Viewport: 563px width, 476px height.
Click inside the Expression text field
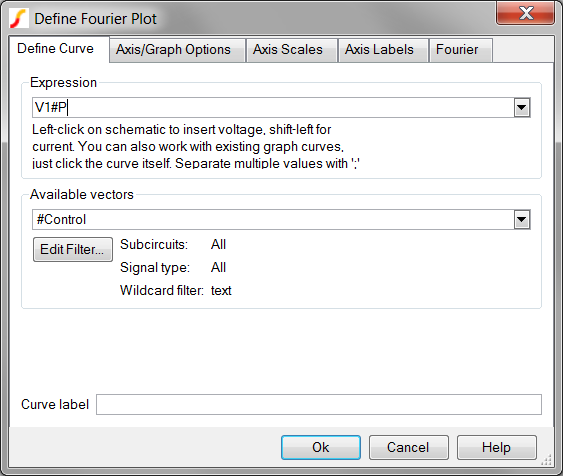click(x=273, y=108)
